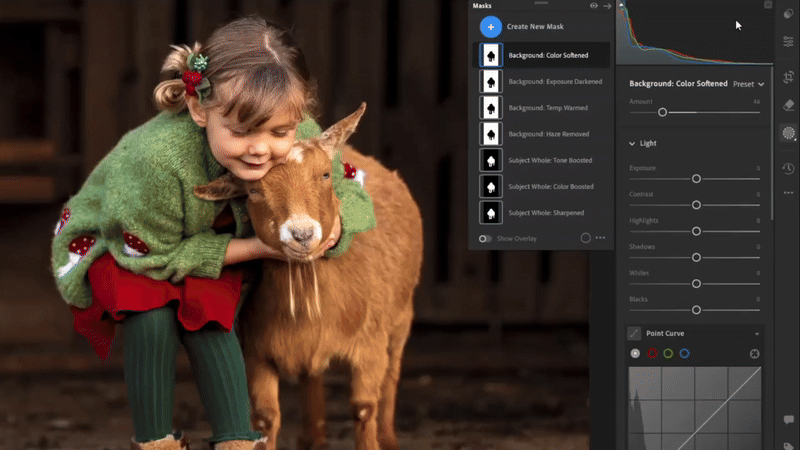Open the Versions history icon
Screen dimensions: 800x450
[788, 168]
